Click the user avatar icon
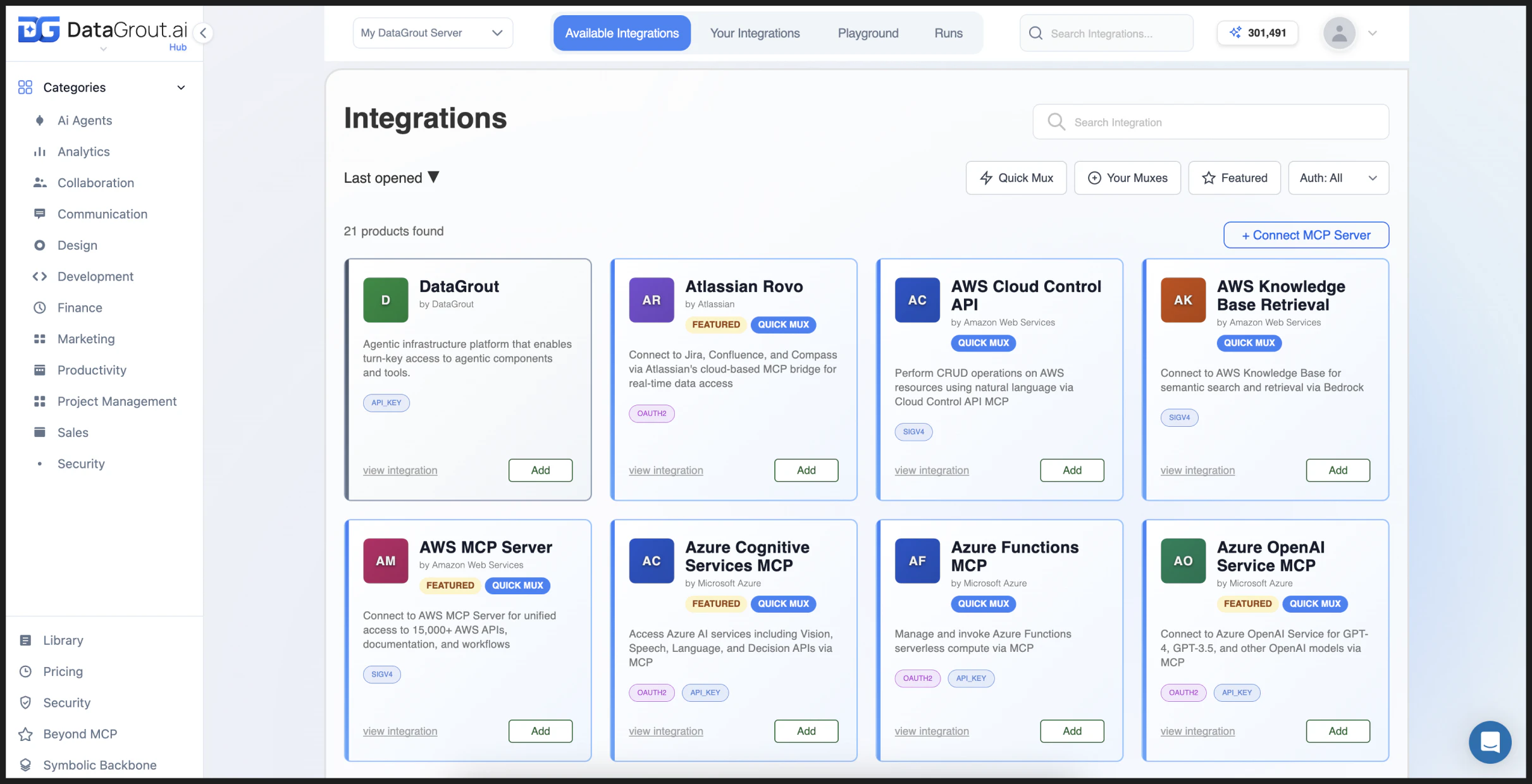Screen dimensions: 1532x784 pyautogui.click(x=1340, y=33)
